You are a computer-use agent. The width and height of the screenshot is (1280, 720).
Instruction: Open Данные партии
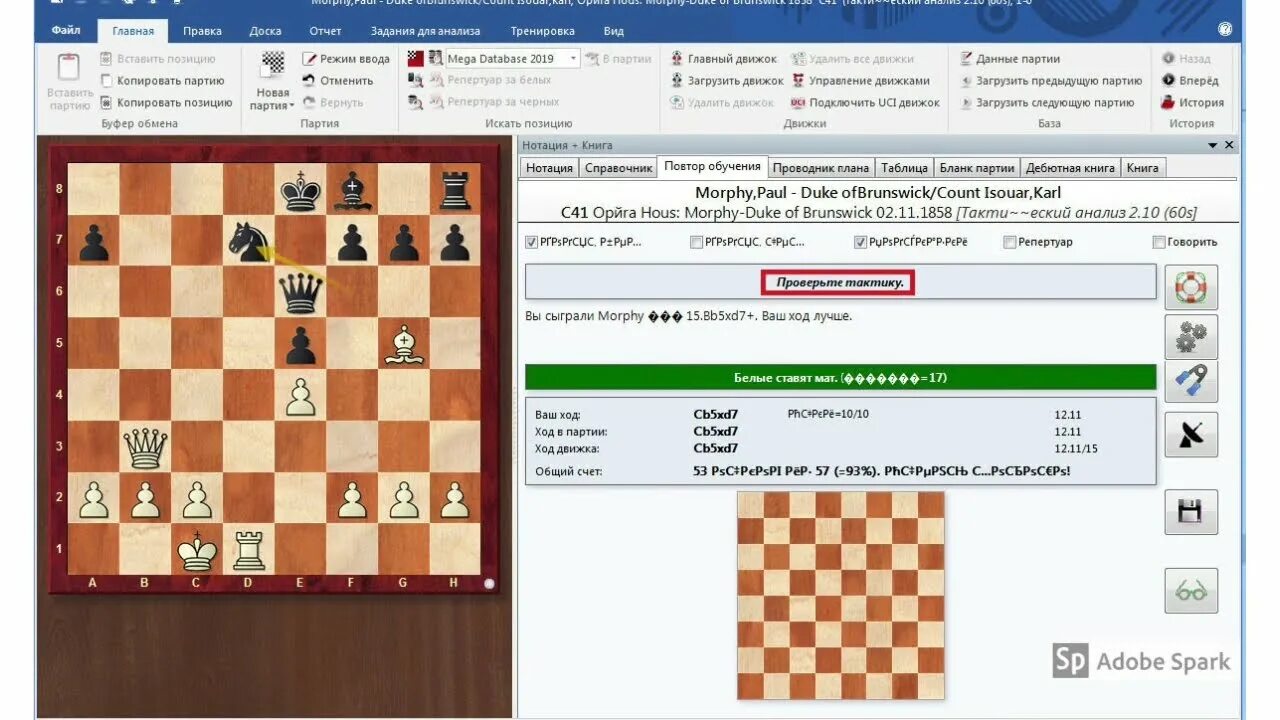tap(1010, 59)
